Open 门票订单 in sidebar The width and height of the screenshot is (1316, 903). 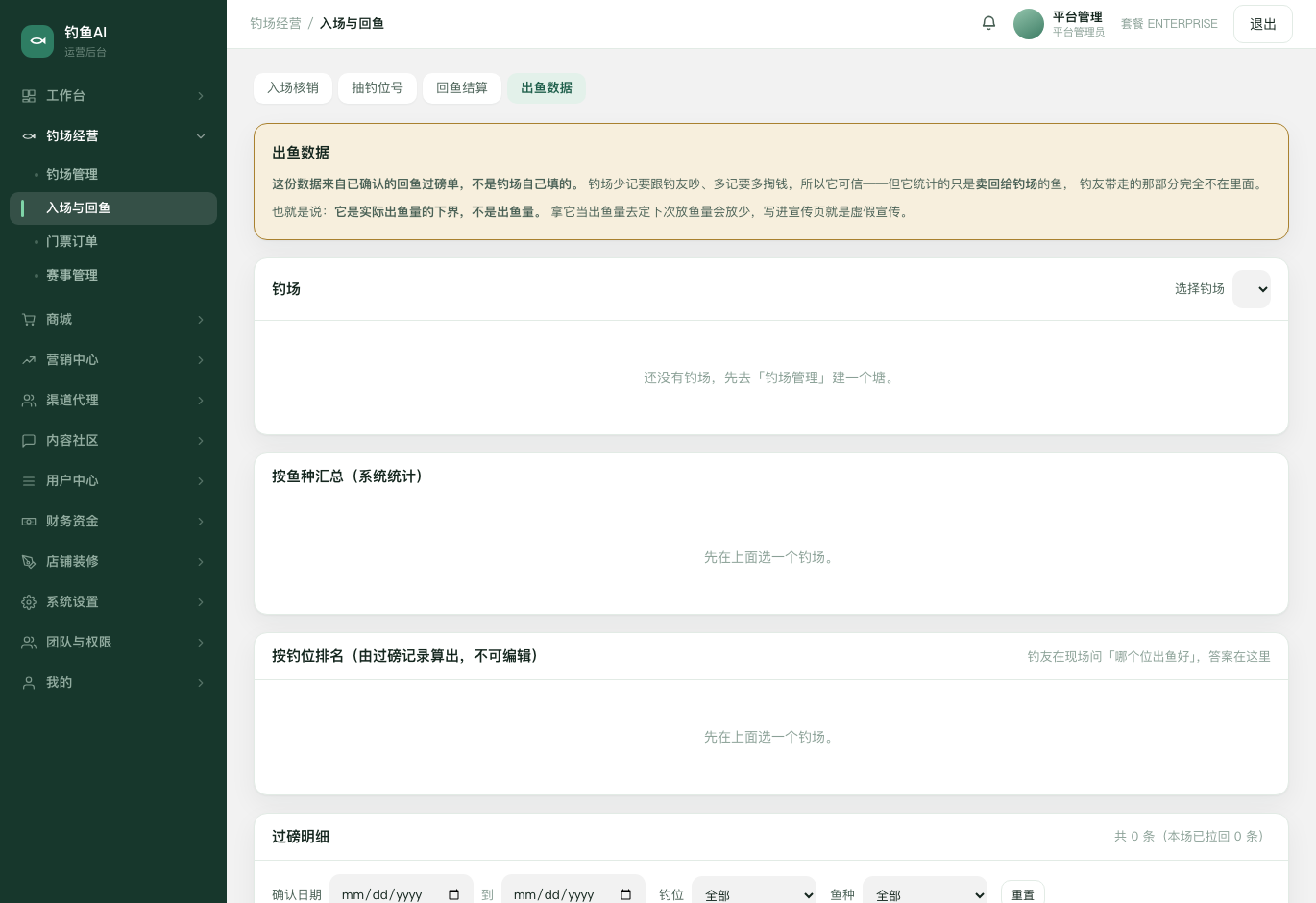113,242
